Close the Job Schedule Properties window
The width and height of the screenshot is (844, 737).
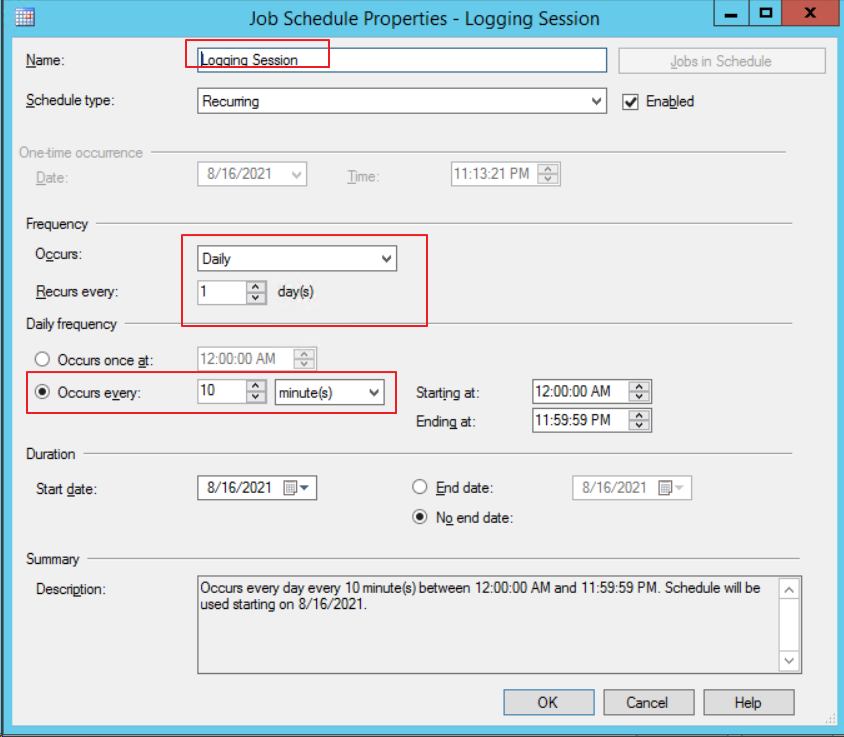coord(810,13)
